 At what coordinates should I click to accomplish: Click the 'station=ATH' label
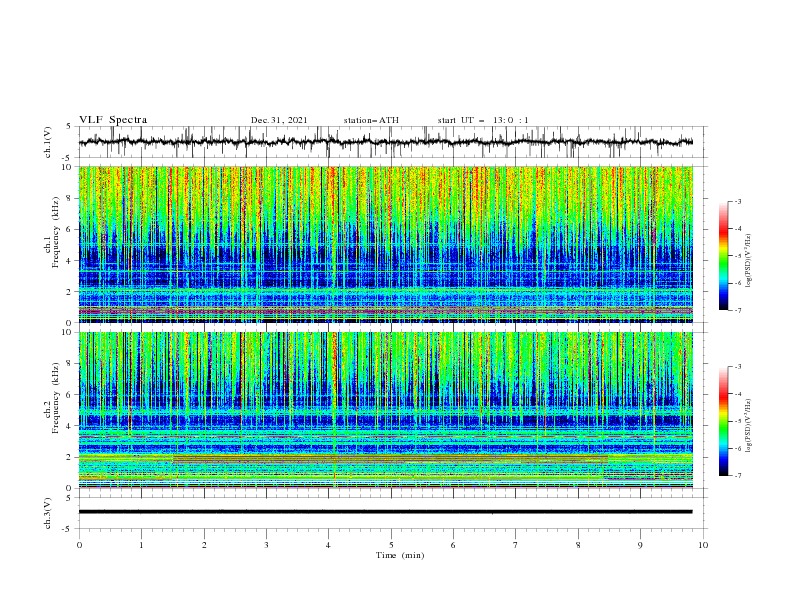[x=371, y=120]
